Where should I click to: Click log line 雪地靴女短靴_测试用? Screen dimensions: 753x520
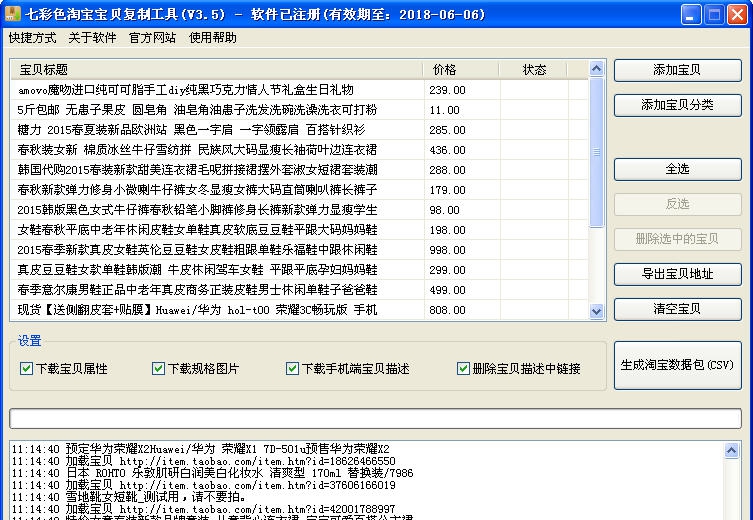(129, 497)
